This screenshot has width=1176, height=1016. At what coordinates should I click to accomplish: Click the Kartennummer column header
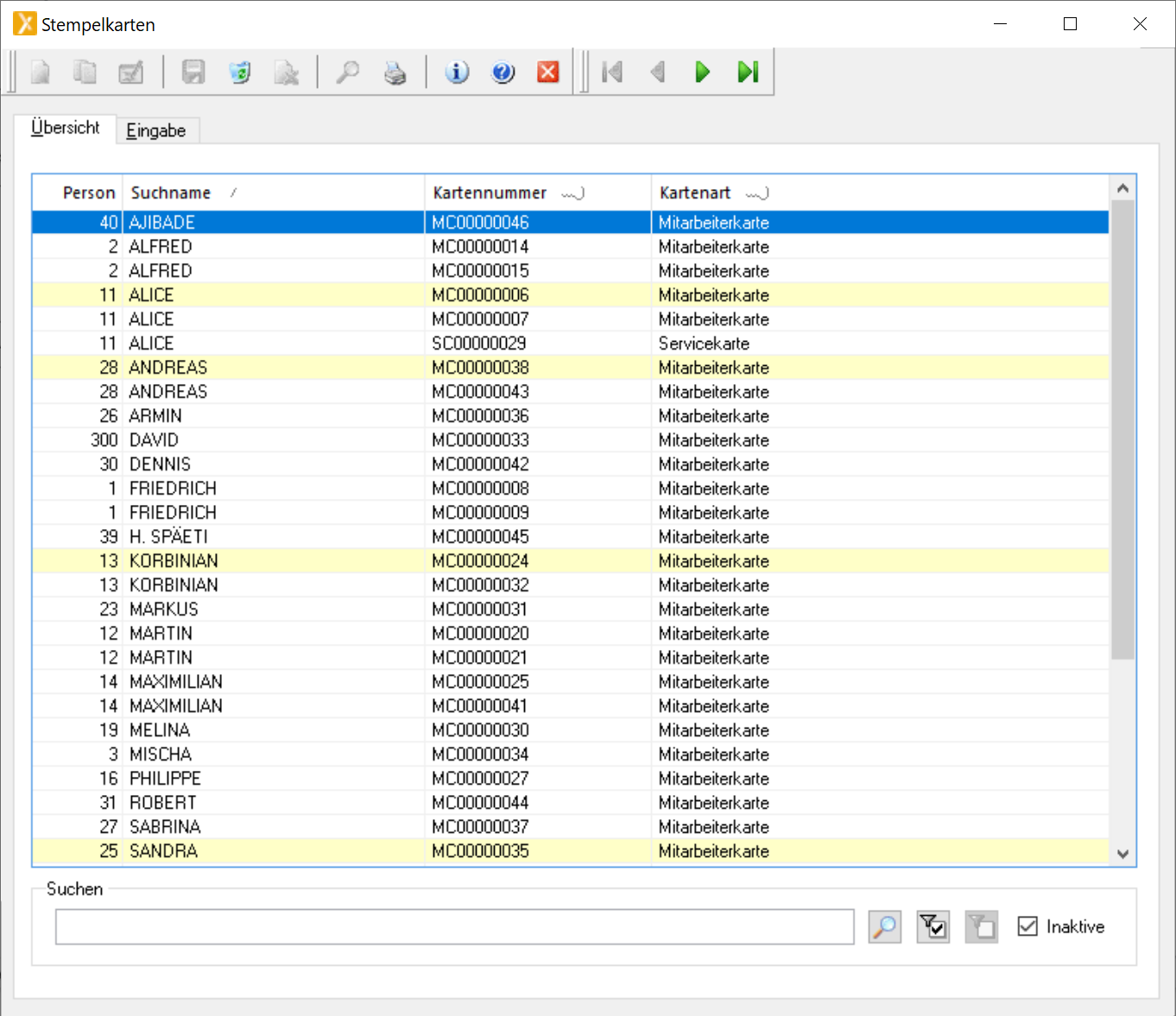490,192
